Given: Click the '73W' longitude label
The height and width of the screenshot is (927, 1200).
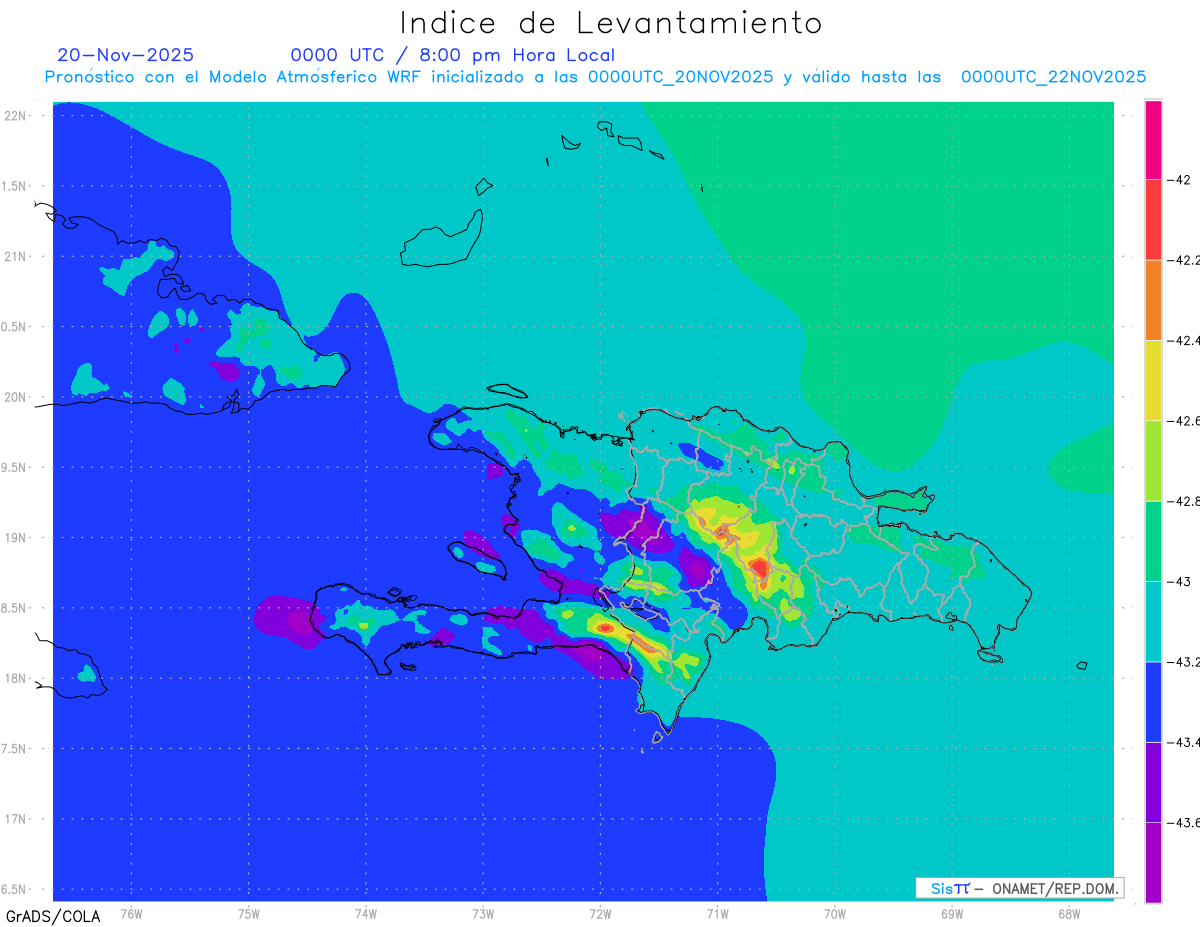Looking at the screenshot, I should [x=482, y=913].
